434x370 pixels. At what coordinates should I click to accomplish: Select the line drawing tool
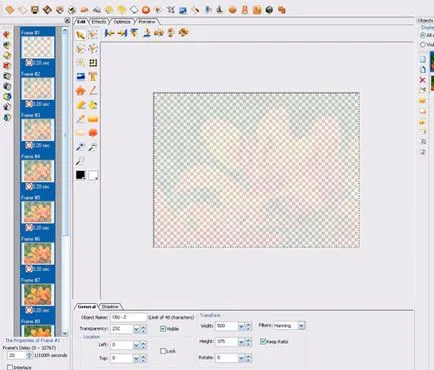pos(93,91)
